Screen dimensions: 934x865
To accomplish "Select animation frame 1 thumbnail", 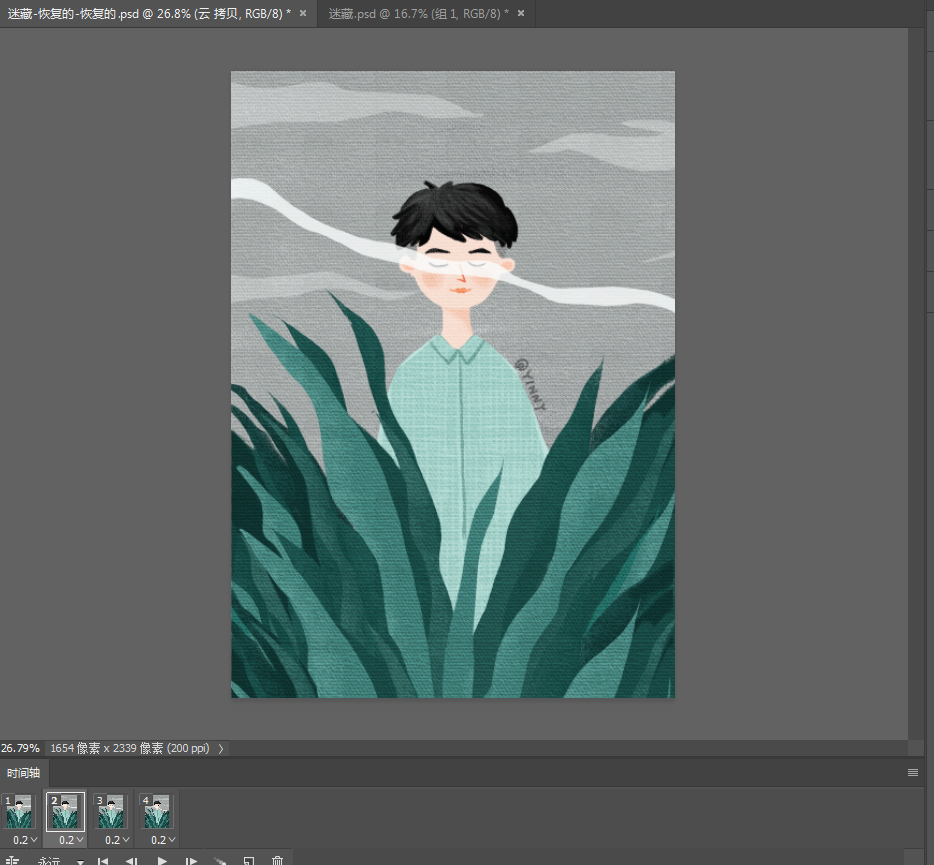I will pyautogui.click(x=19, y=811).
